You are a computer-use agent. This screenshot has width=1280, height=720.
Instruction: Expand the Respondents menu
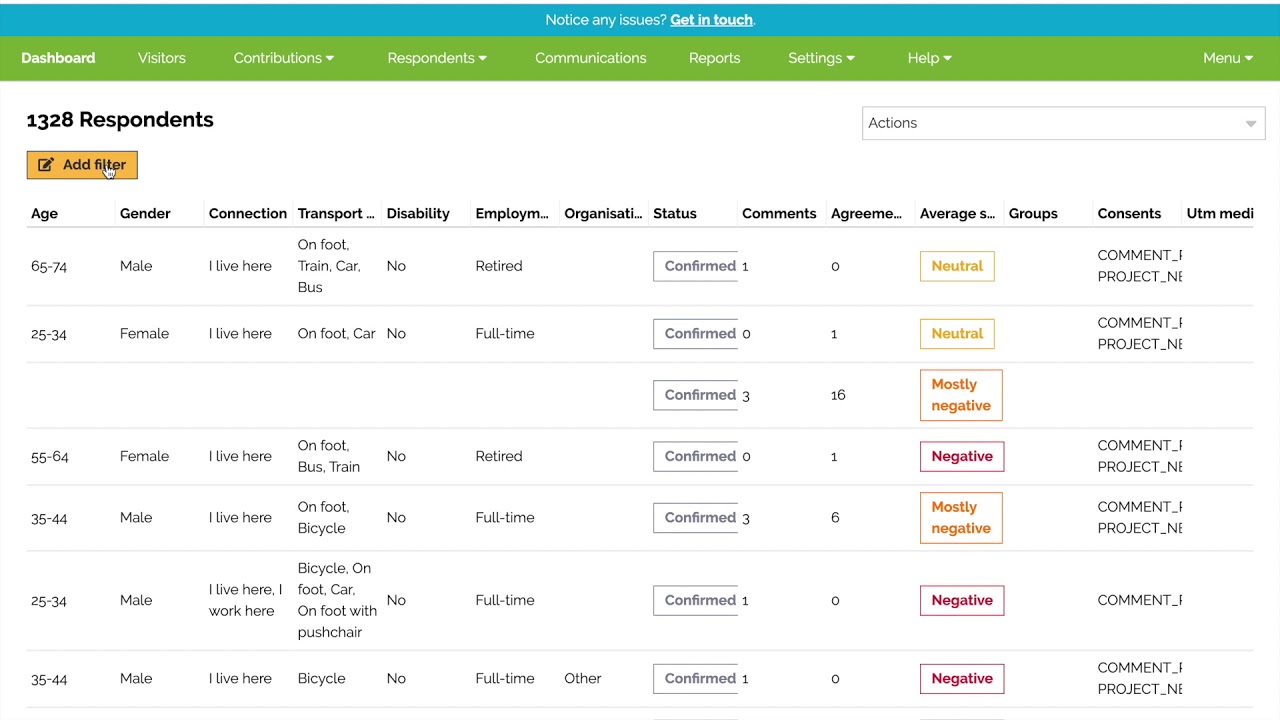click(x=437, y=58)
